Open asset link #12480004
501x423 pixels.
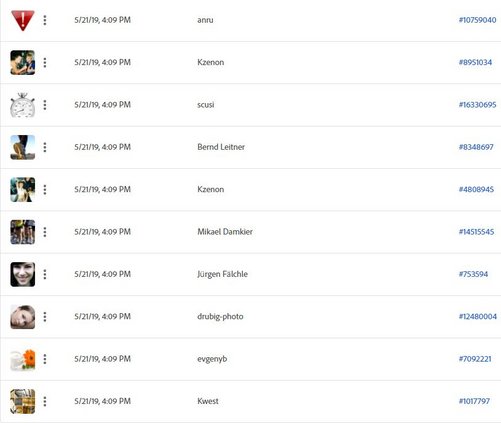[478, 316]
